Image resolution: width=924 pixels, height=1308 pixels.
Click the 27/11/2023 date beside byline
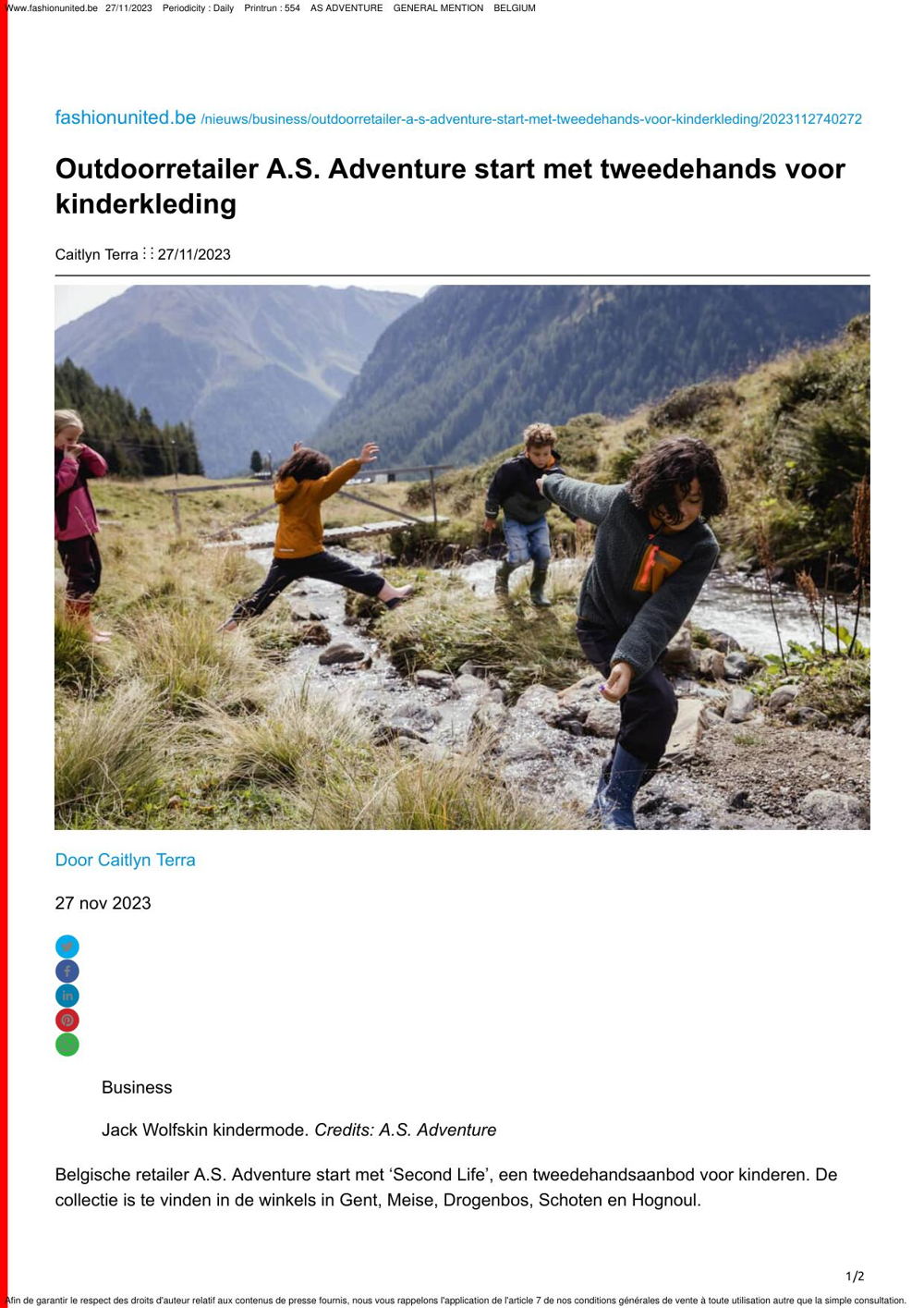194,254
